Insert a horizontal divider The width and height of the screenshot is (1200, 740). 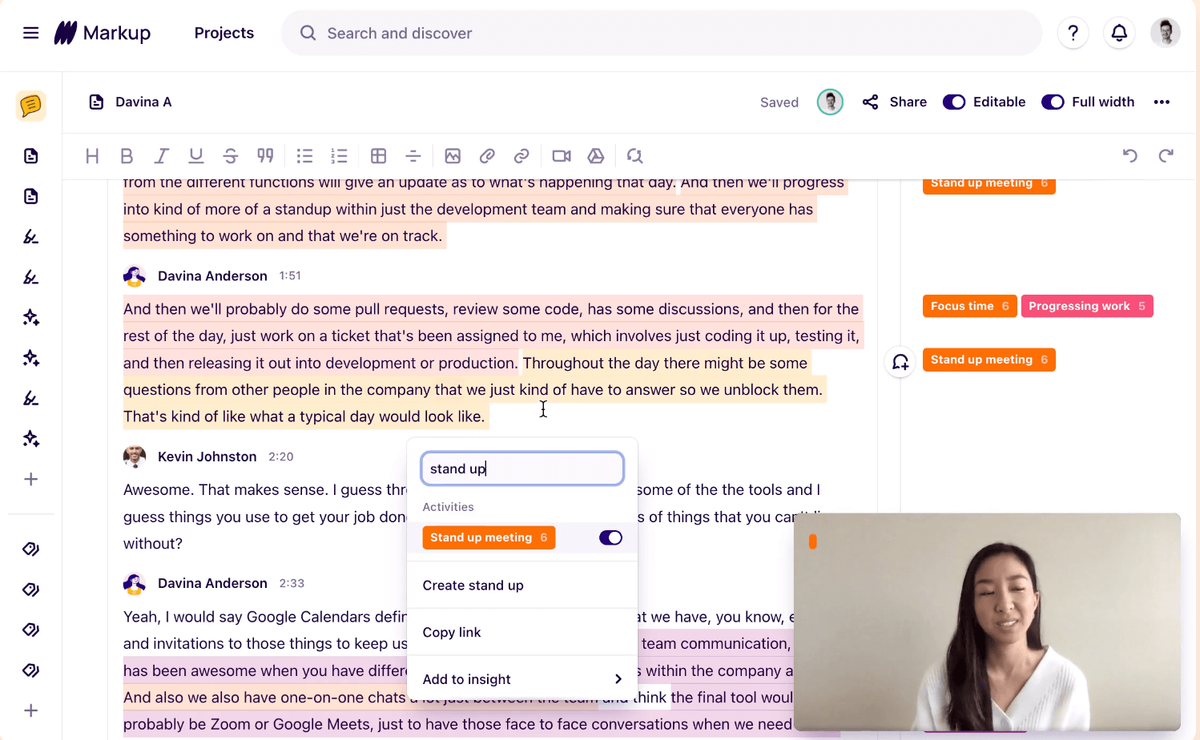413,156
